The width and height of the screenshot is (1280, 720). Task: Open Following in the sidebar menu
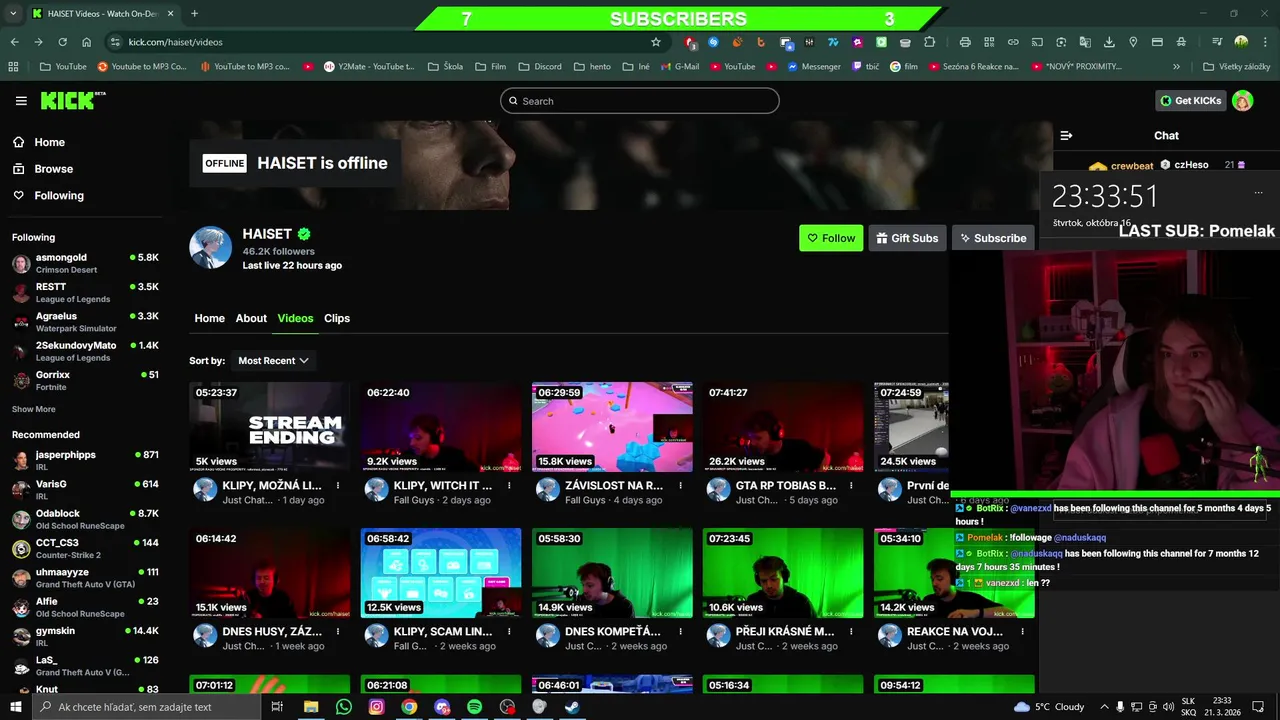click(48, 196)
